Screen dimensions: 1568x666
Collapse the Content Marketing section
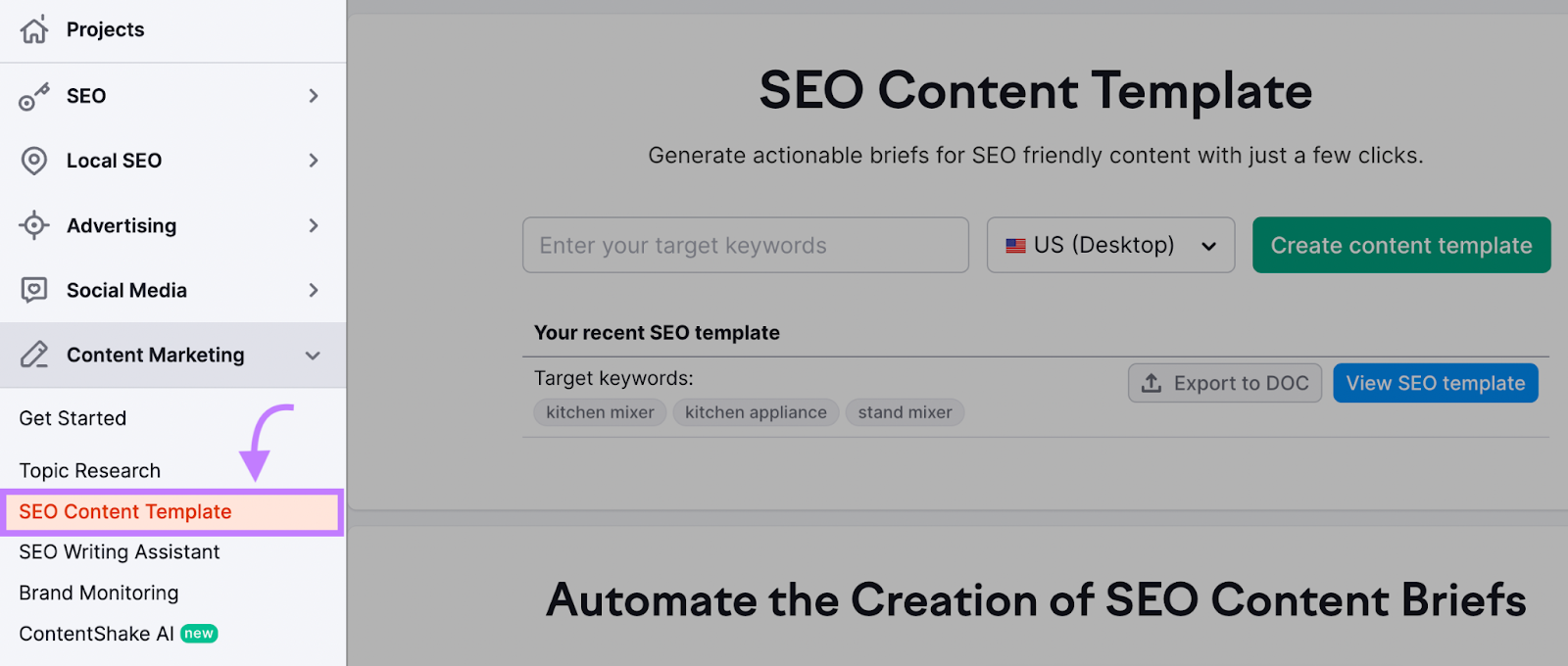pos(313,355)
